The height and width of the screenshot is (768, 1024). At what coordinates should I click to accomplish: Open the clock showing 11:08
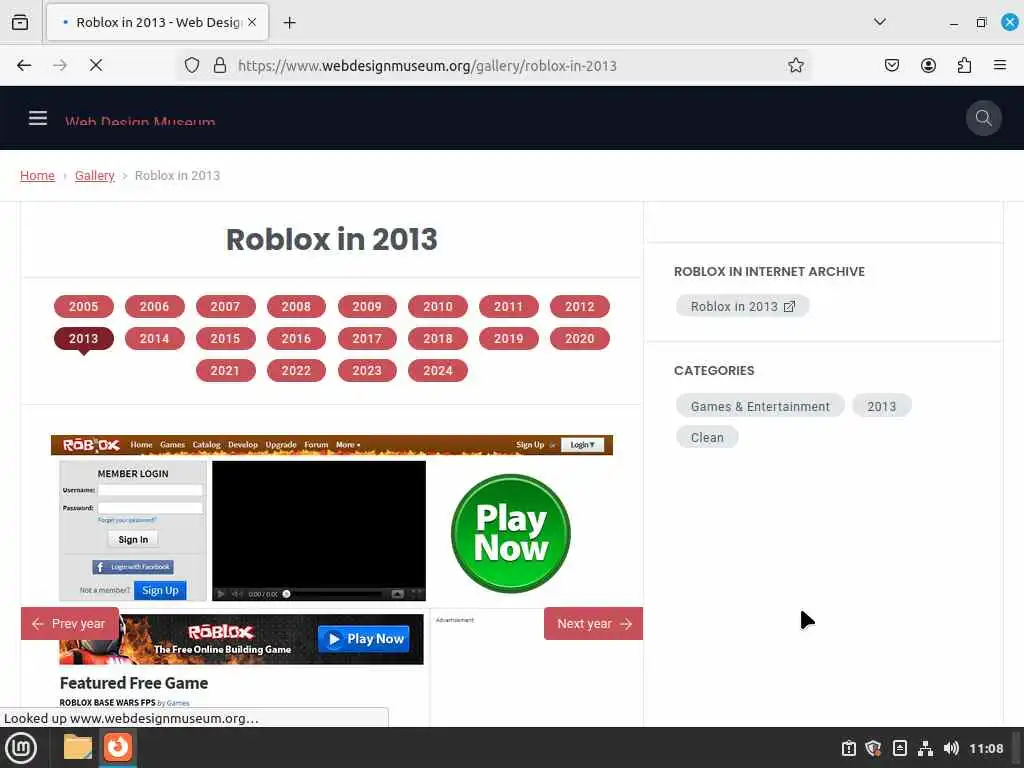pyautogui.click(x=986, y=748)
